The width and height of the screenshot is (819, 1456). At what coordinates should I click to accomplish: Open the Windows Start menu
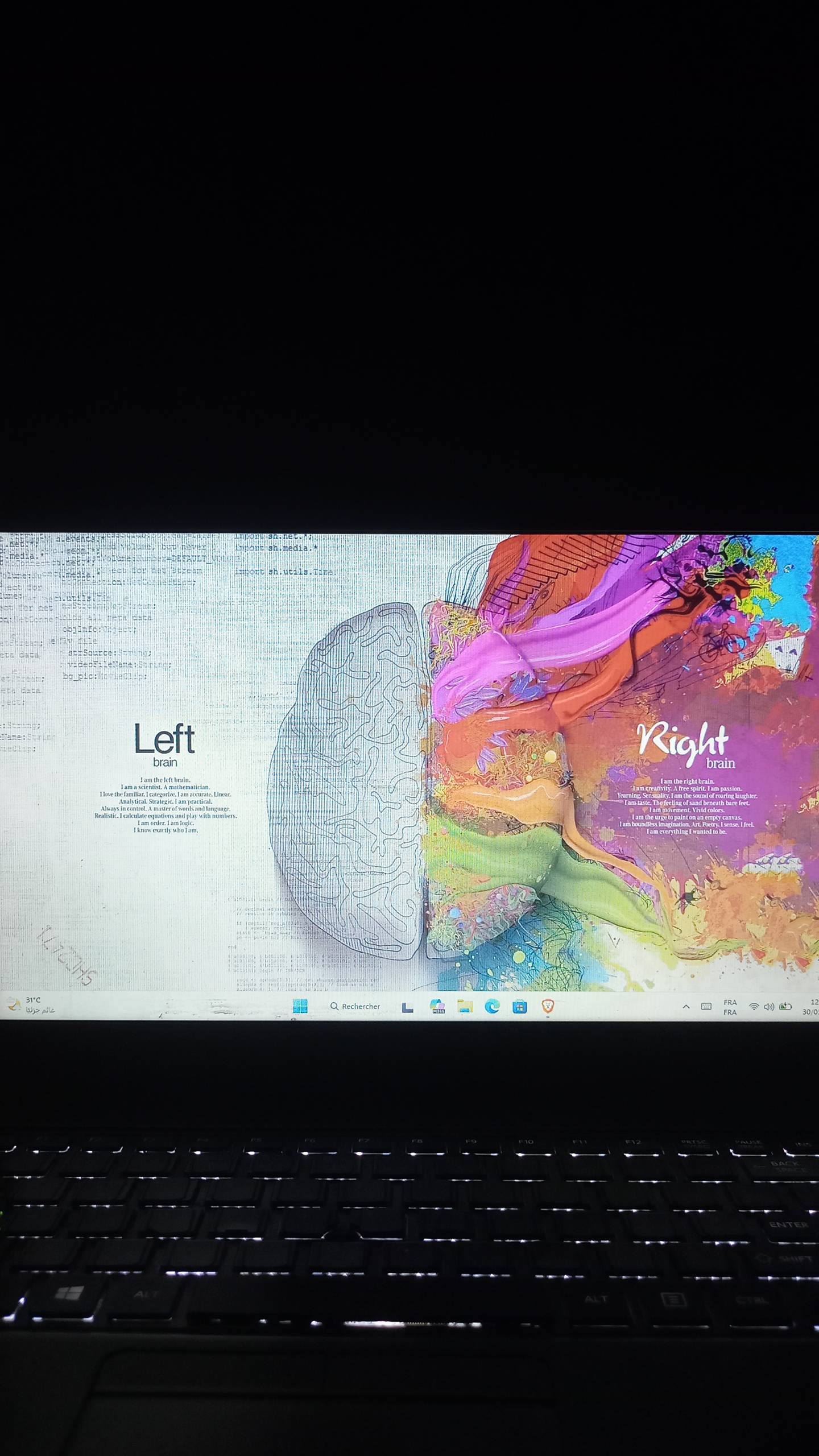[300, 1006]
